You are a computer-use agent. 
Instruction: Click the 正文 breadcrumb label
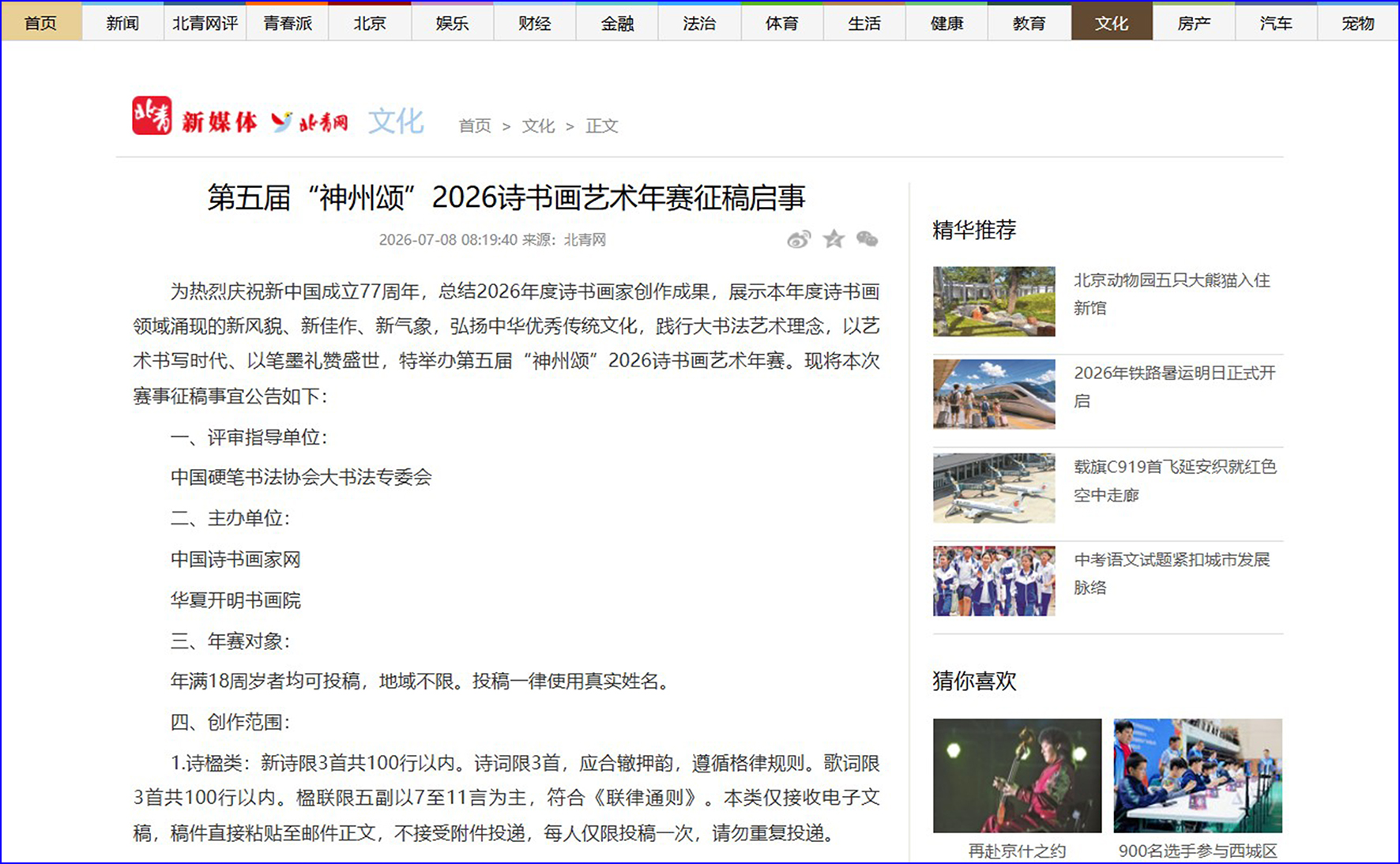point(602,126)
